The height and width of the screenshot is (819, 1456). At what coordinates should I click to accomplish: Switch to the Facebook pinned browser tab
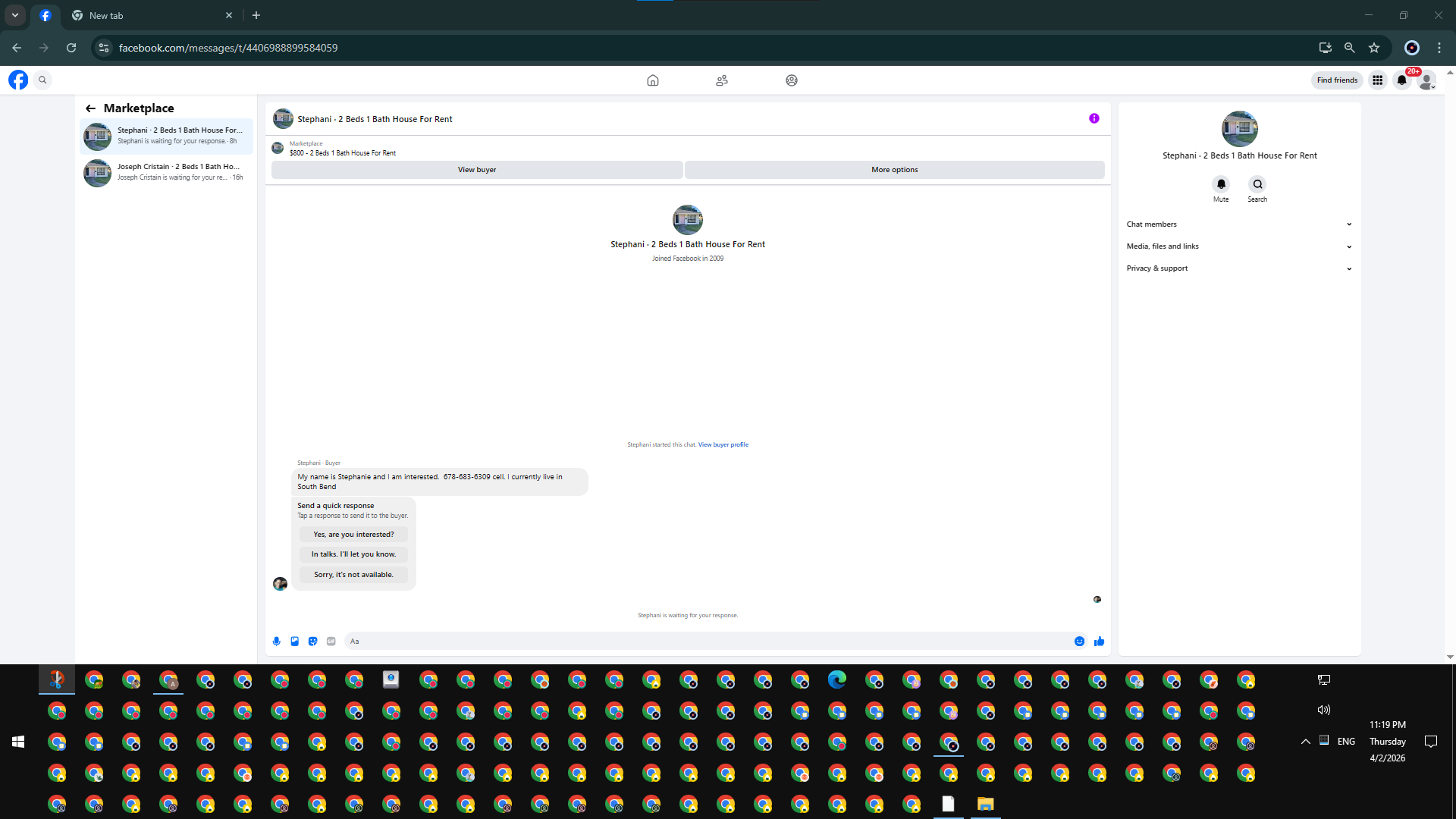[x=45, y=15]
